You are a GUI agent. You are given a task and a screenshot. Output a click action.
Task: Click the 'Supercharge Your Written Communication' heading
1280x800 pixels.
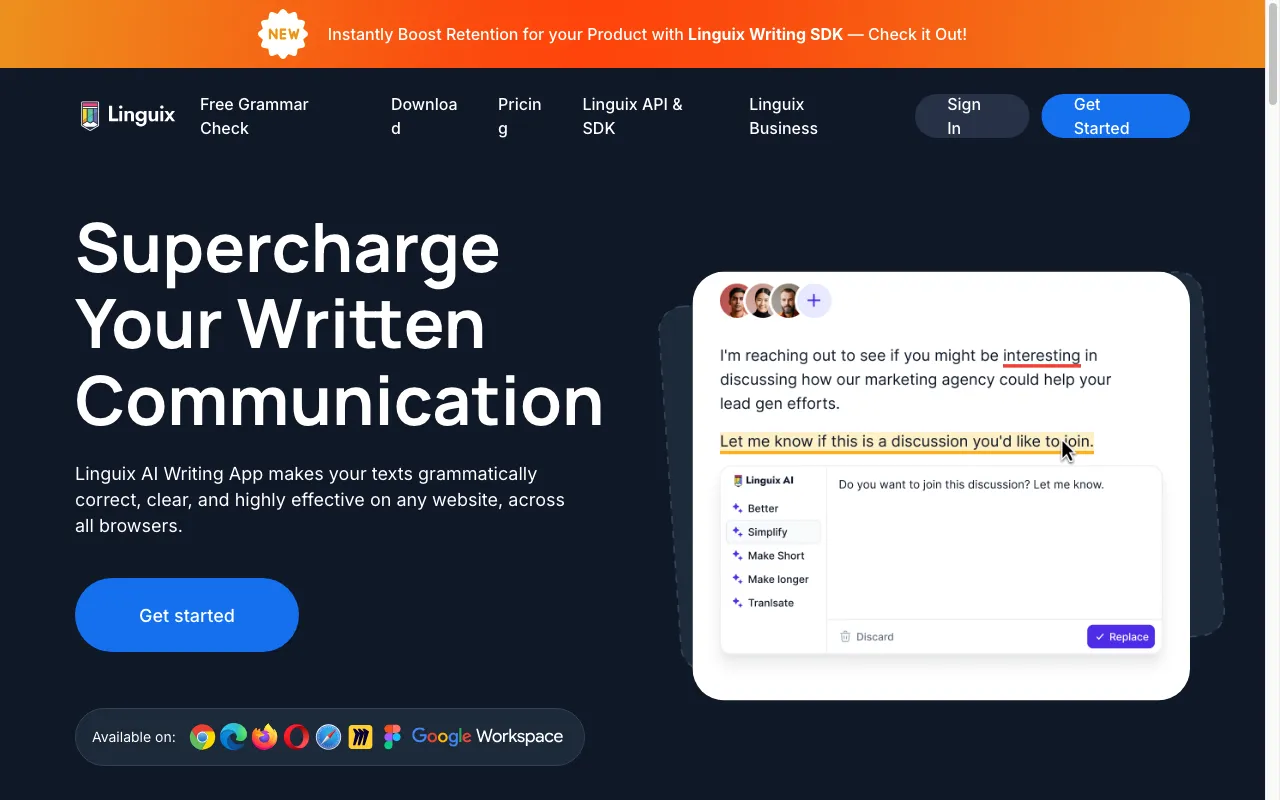pos(339,325)
